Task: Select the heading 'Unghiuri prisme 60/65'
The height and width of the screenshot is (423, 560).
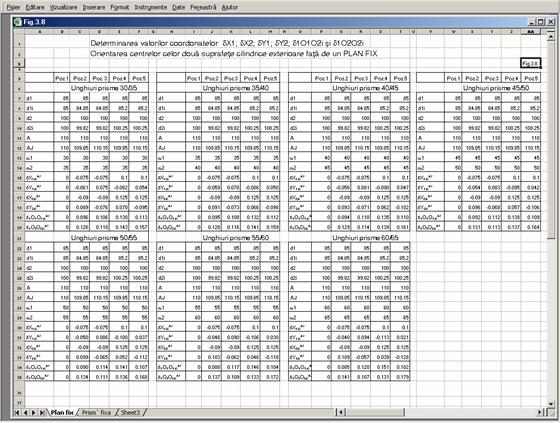Action: point(365,238)
